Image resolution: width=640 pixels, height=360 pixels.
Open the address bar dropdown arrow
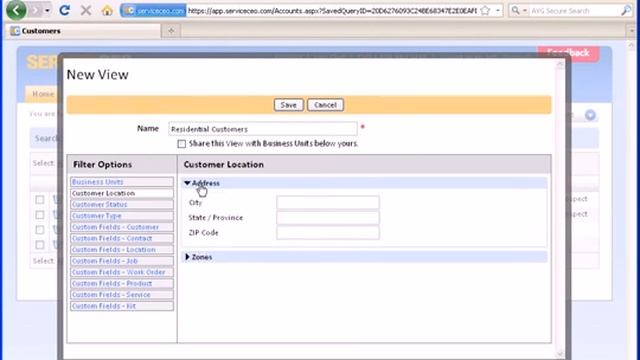498,11
